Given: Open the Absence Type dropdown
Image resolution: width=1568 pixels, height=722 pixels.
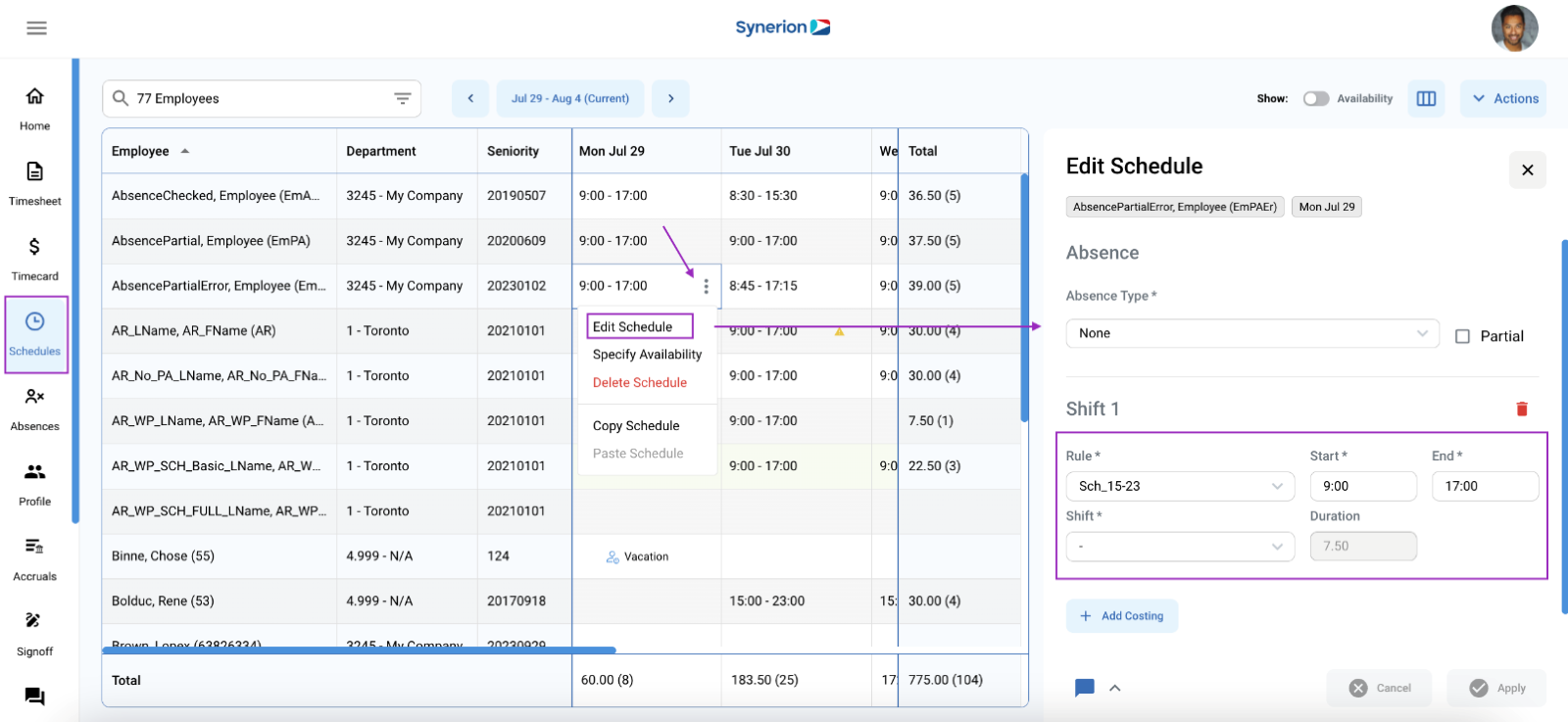Looking at the screenshot, I should (1252, 333).
